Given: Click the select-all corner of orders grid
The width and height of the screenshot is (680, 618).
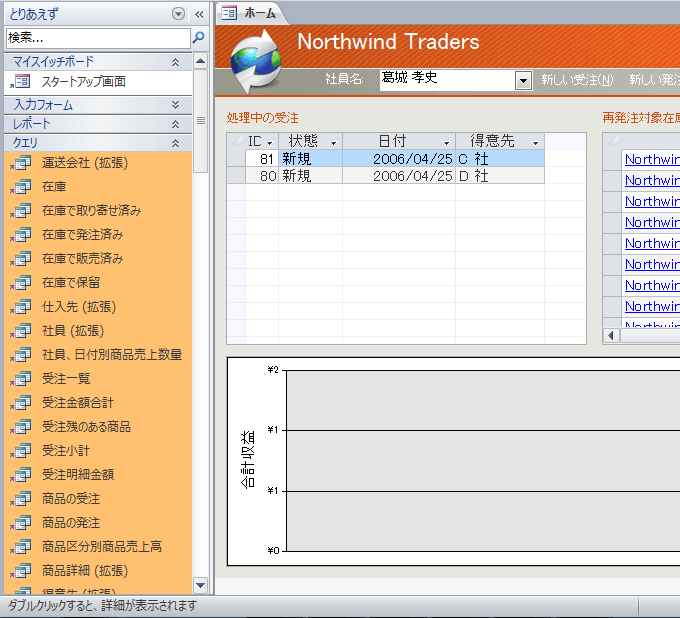Looking at the screenshot, I should [236, 141].
